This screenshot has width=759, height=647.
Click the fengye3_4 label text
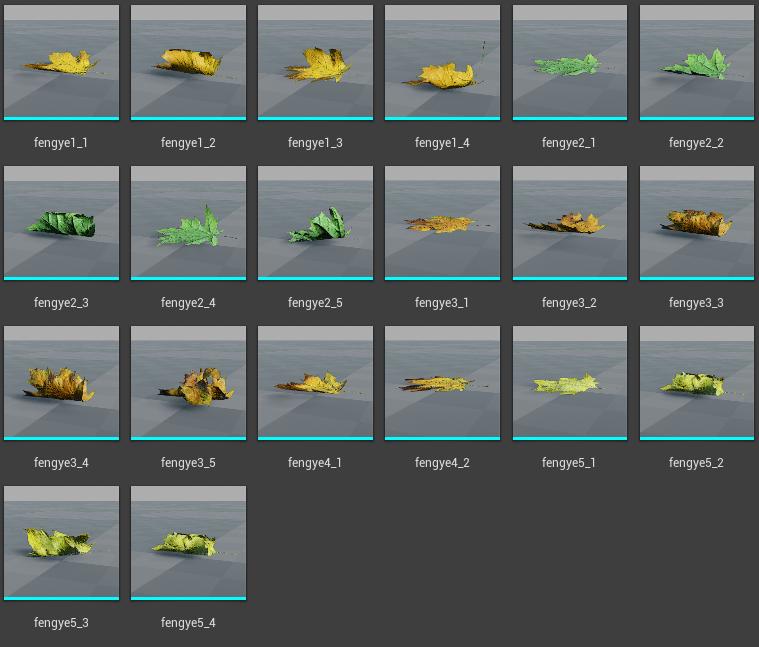point(61,463)
